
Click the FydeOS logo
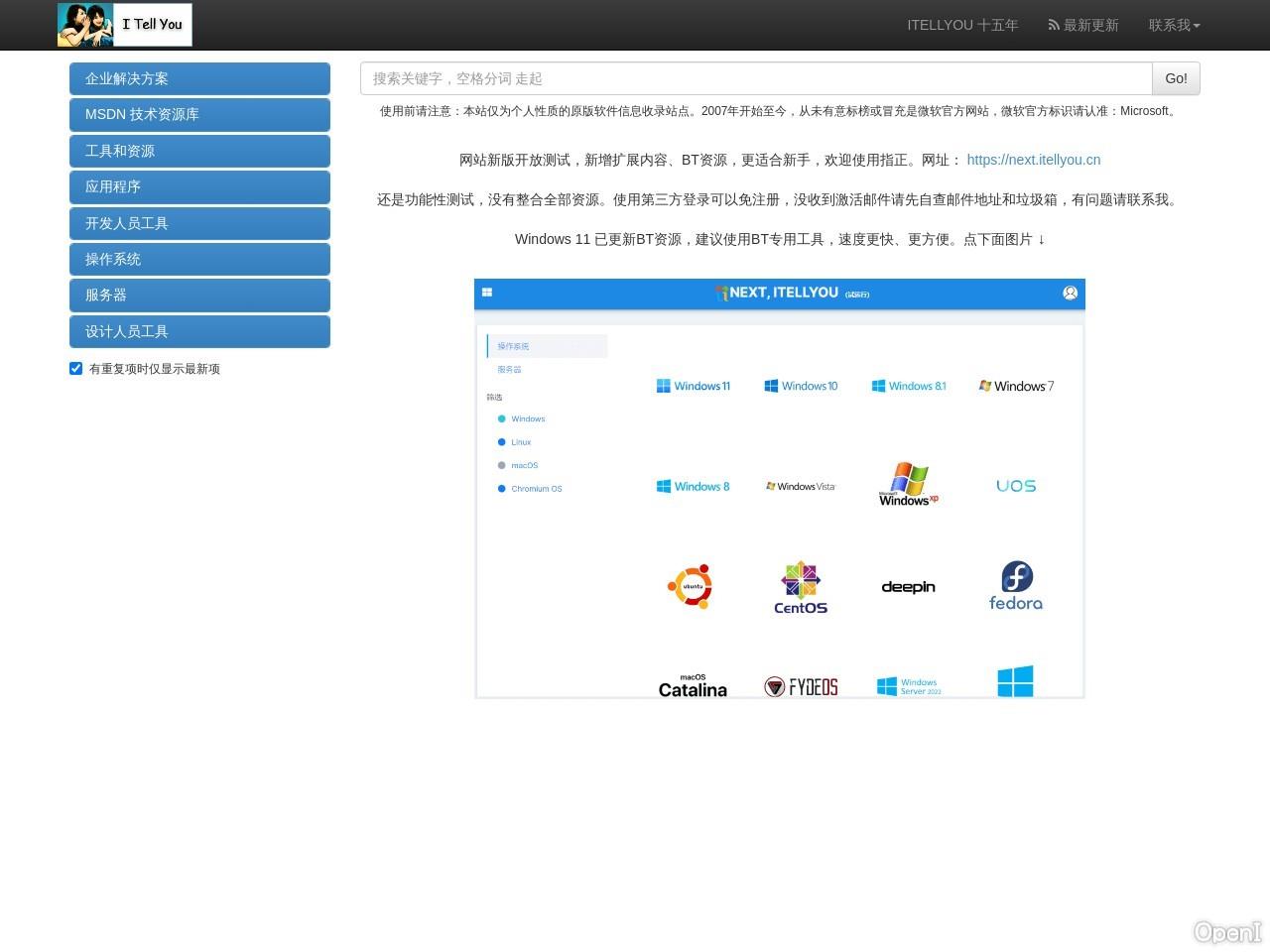(x=800, y=685)
